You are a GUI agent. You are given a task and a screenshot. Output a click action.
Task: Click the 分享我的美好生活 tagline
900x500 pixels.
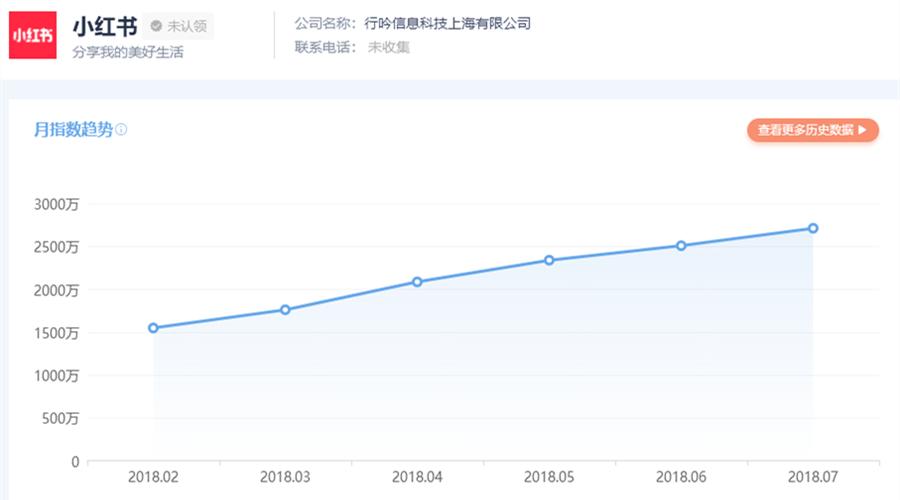pos(128,52)
